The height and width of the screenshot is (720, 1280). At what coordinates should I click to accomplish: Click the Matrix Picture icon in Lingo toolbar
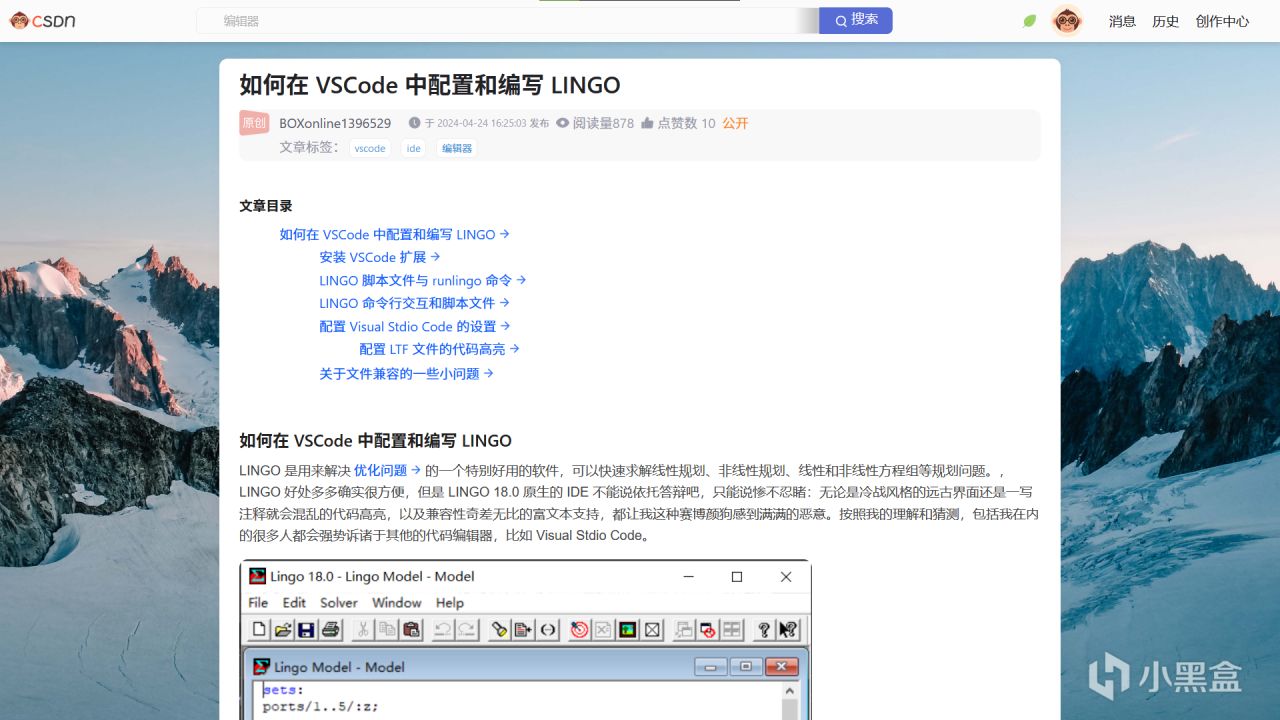click(628, 629)
